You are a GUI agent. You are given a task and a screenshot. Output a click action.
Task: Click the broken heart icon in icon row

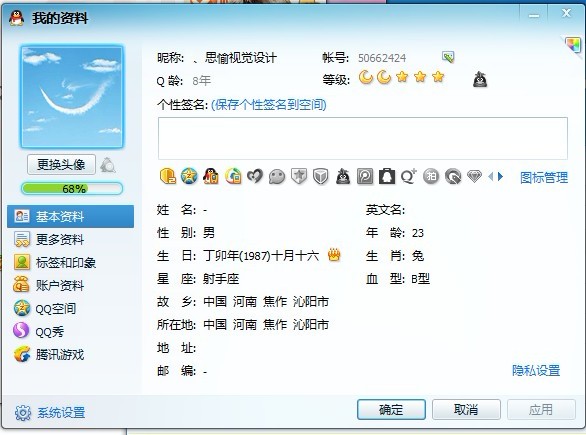[x=255, y=176]
